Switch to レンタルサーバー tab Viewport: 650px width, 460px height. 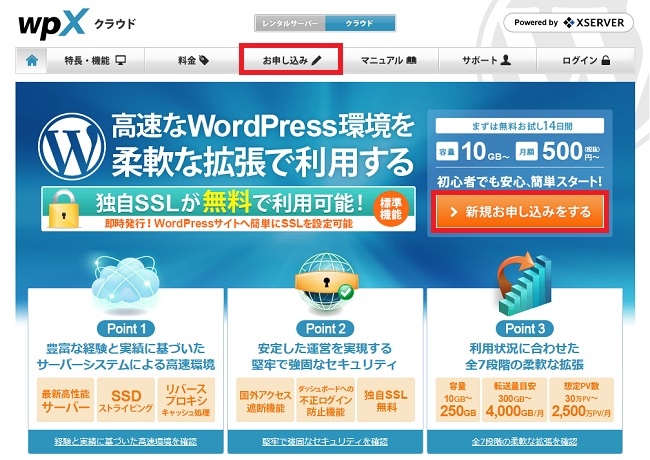coord(290,23)
